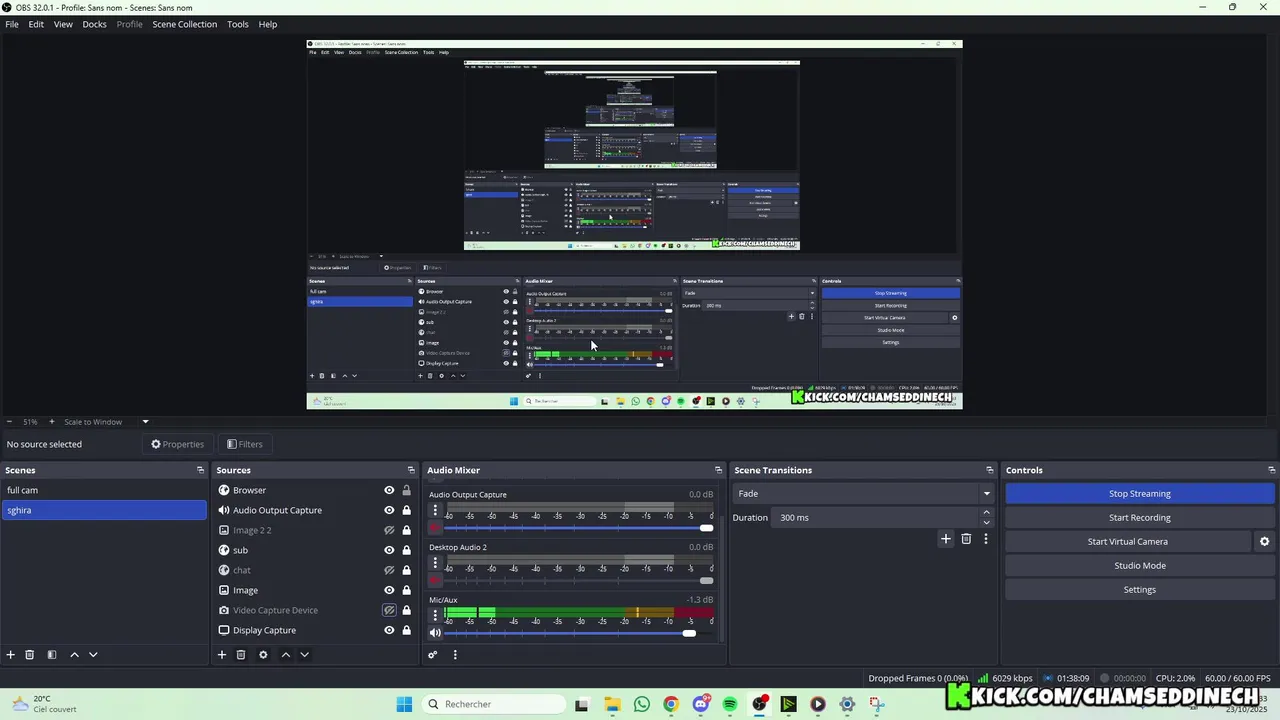Open Audio Output Capture three-dot options
The width and height of the screenshot is (1280, 720).
[x=435, y=510]
